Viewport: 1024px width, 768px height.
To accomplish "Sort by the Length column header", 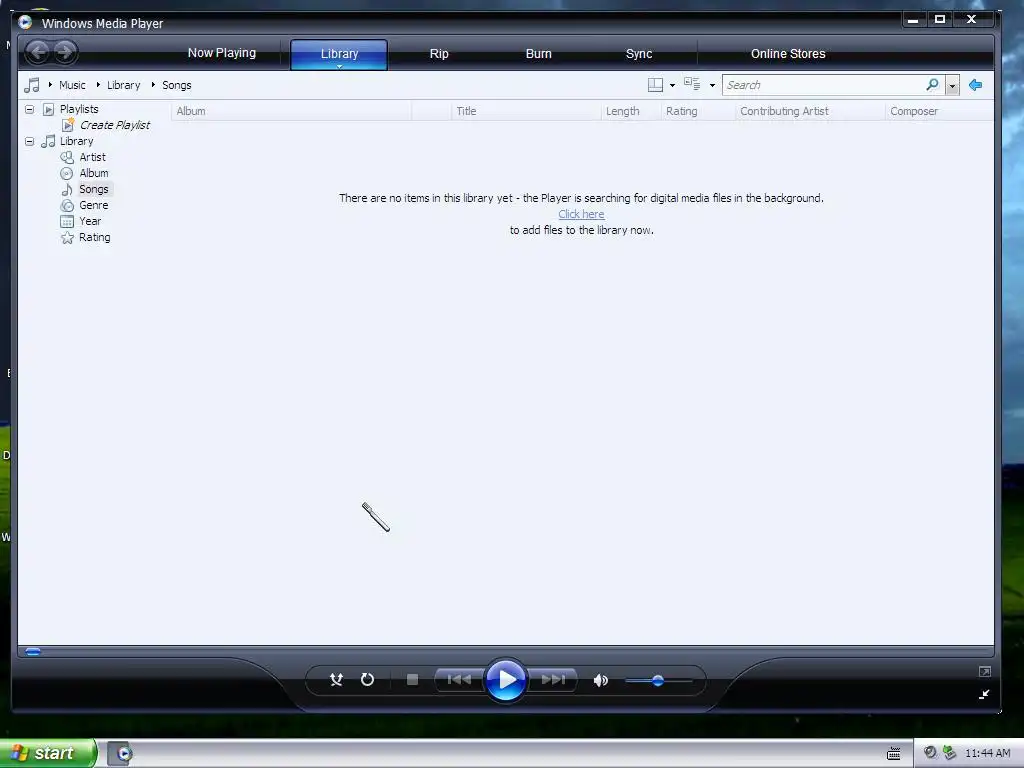I will click(x=631, y=111).
